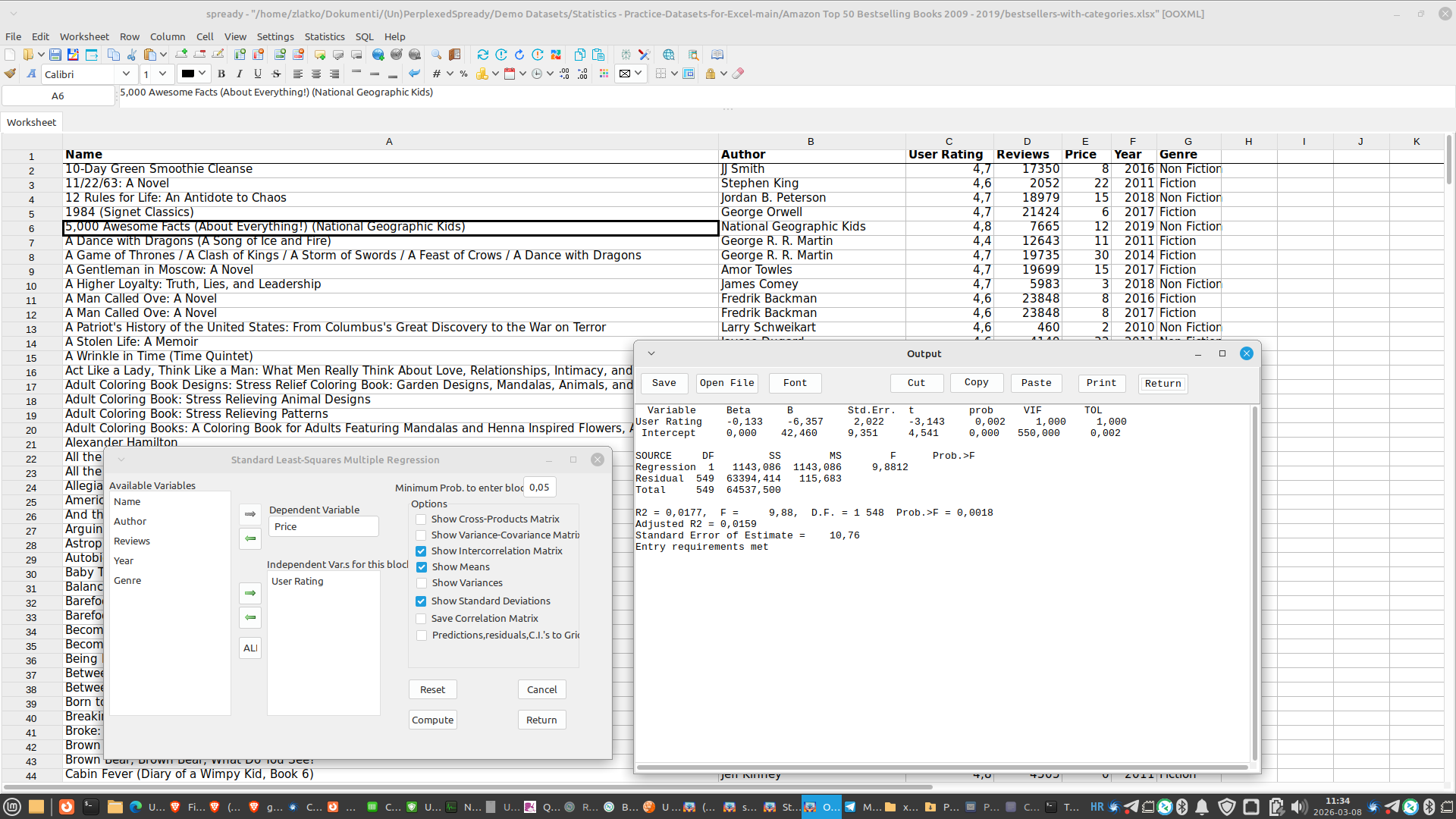Click the Italic formatting icon
Screen dimensions: 1456x819
pos(240,74)
